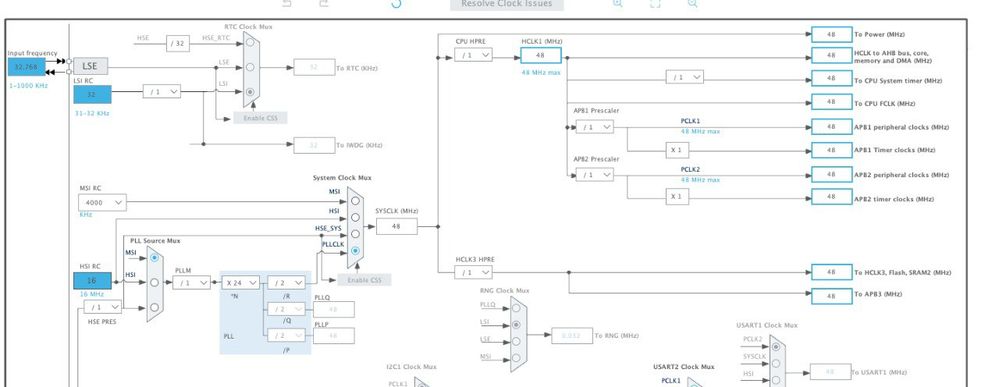Click the Input frequency 32.768 field
This screenshot has height=387, width=999.
point(27,66)
